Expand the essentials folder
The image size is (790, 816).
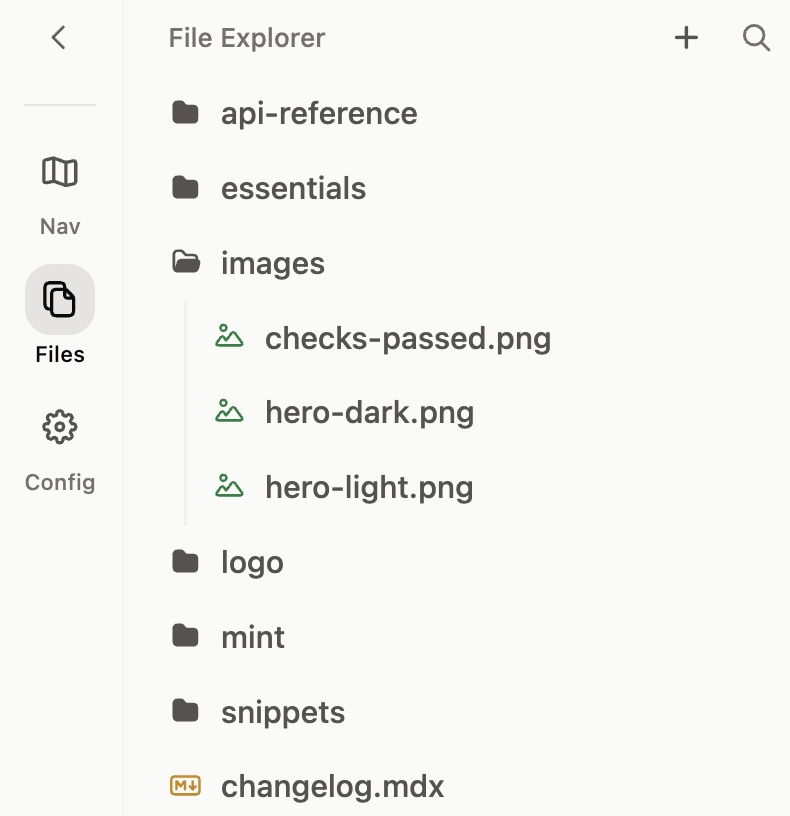293,187
